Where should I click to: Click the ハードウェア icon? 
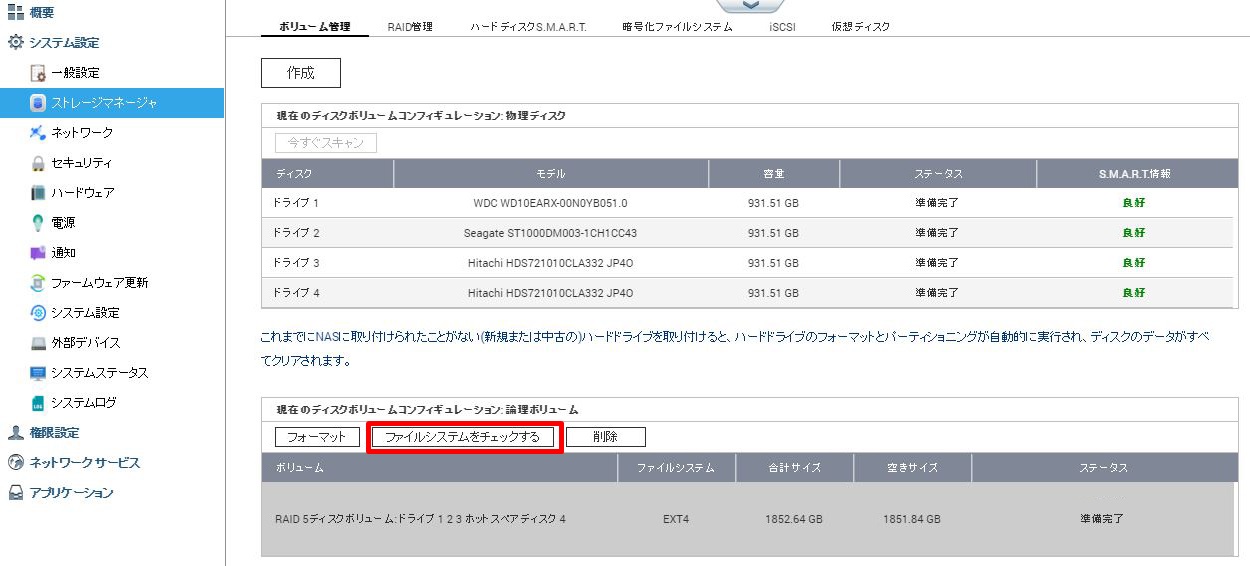(x=38, y=193)
